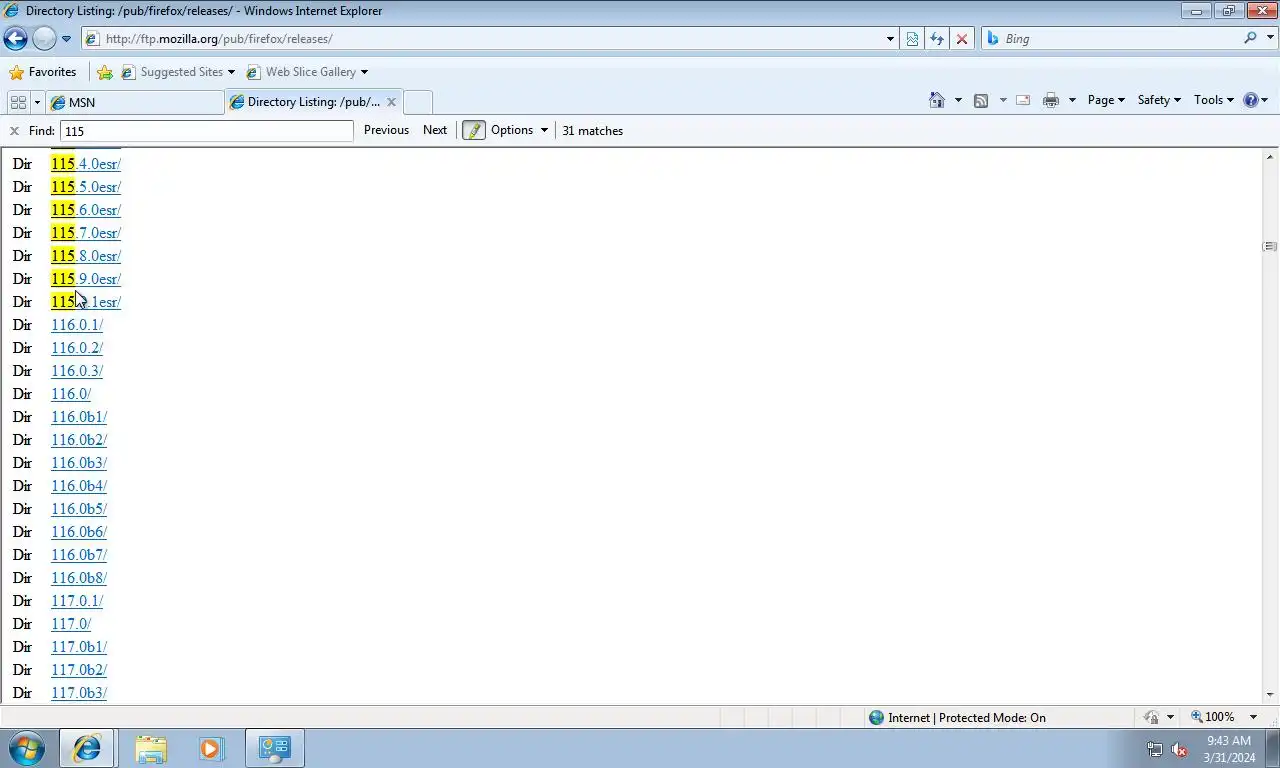Viewport: 1280px width, 768px height.
Task: Click the scroll down arrow of the page scrollbar
Action: (1270, 695)
